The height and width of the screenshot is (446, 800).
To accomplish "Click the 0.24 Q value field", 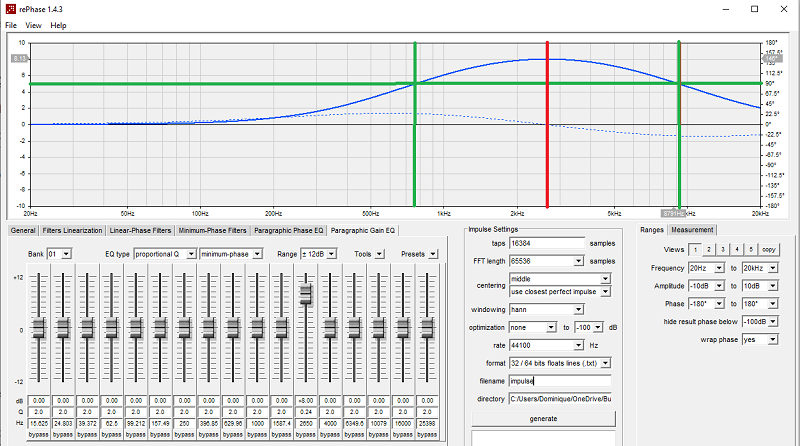I will point(306,412).
